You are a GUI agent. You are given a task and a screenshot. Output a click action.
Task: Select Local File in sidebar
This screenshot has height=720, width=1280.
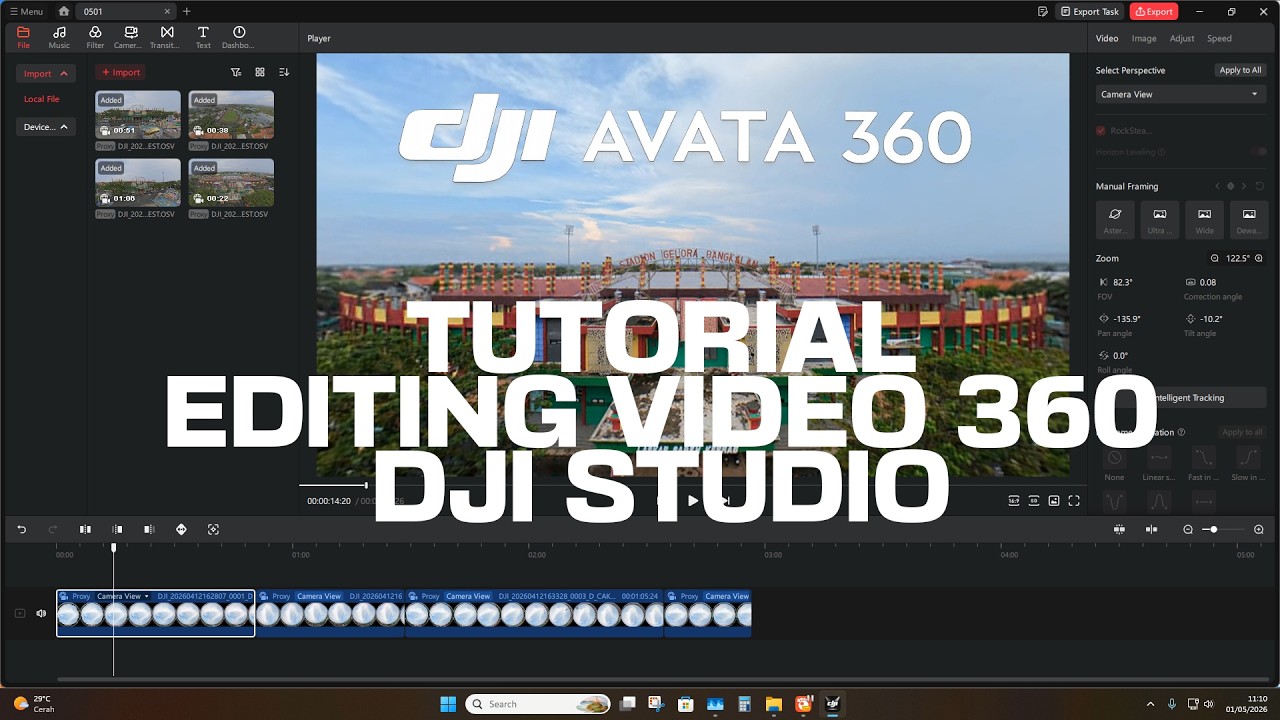coord(42,99)
